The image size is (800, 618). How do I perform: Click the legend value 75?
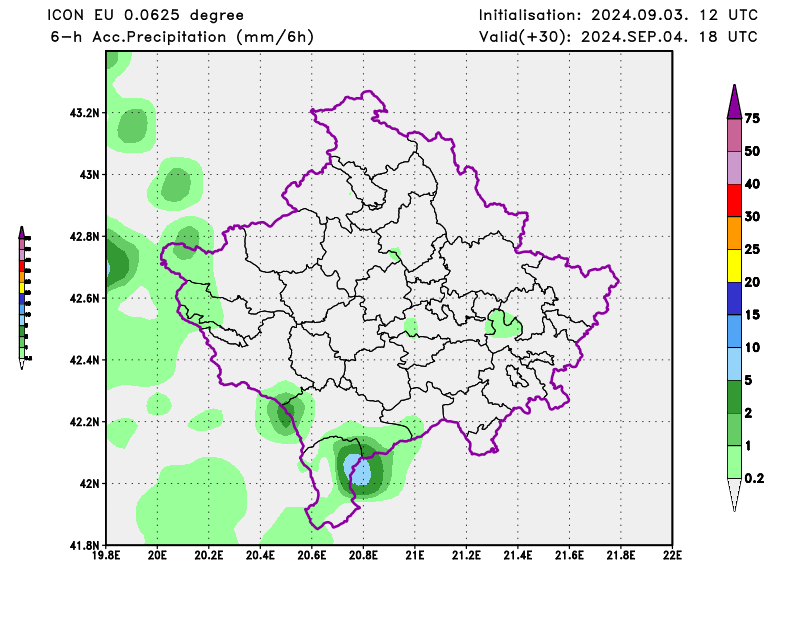click(x=752, y=119)
